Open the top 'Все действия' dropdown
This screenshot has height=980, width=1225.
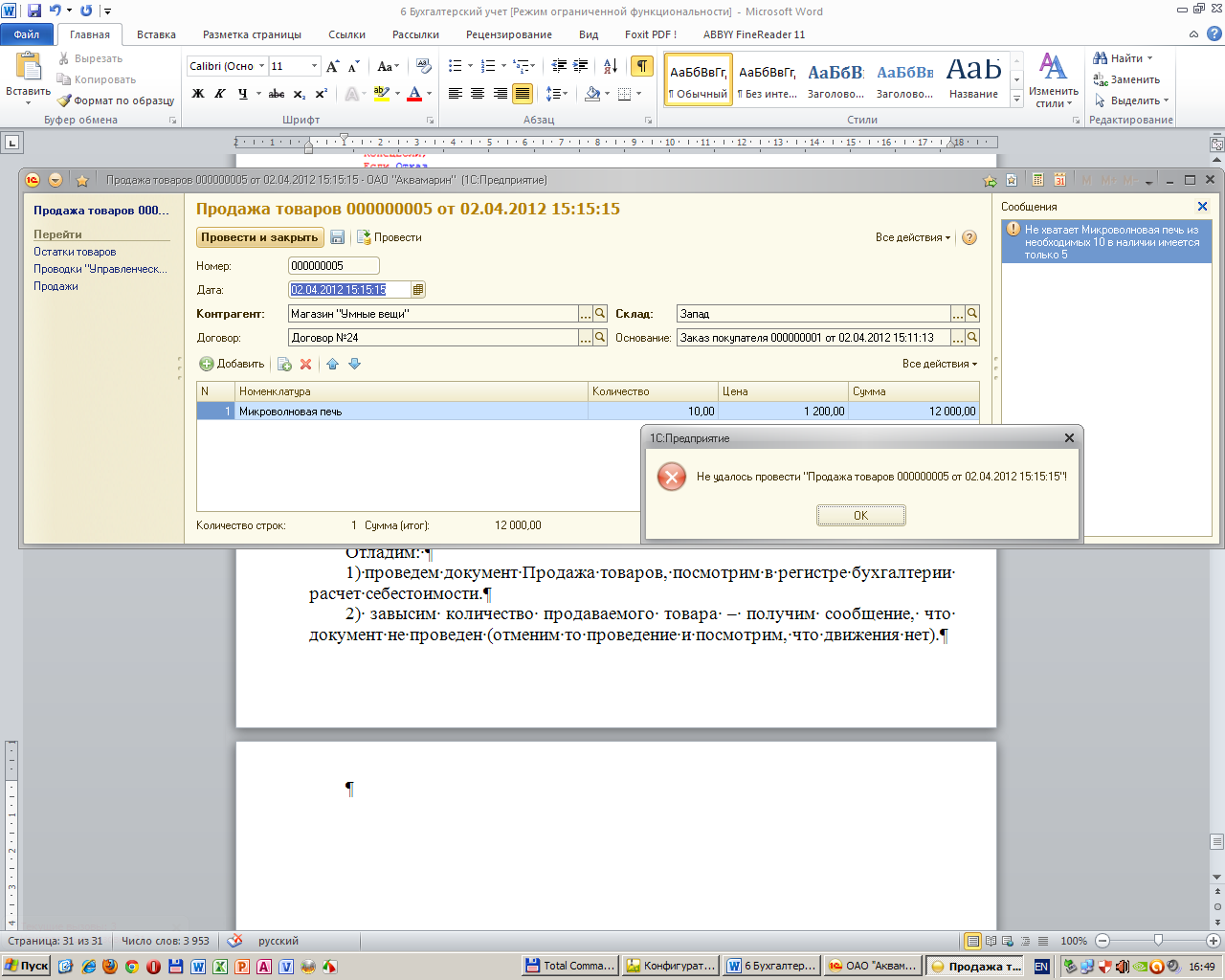point(913,237)
